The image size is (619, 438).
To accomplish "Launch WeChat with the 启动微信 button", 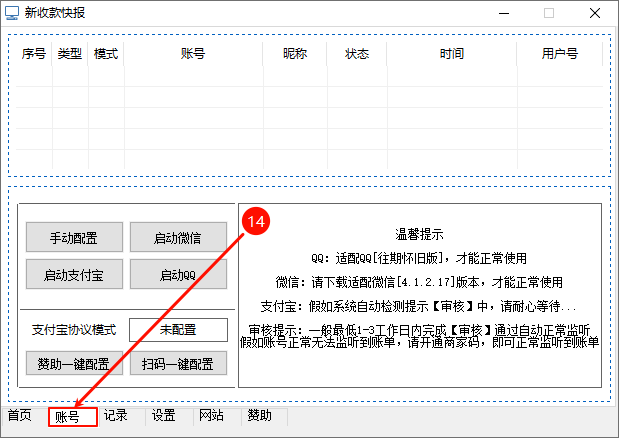I will click(178, 237).
